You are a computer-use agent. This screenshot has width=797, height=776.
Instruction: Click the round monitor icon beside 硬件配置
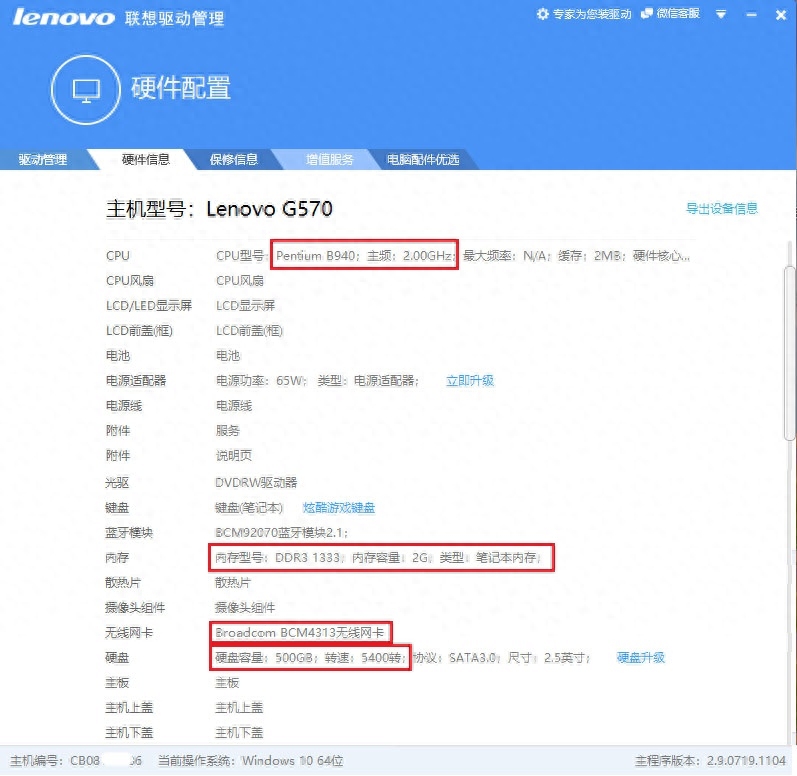coord(85,90)
